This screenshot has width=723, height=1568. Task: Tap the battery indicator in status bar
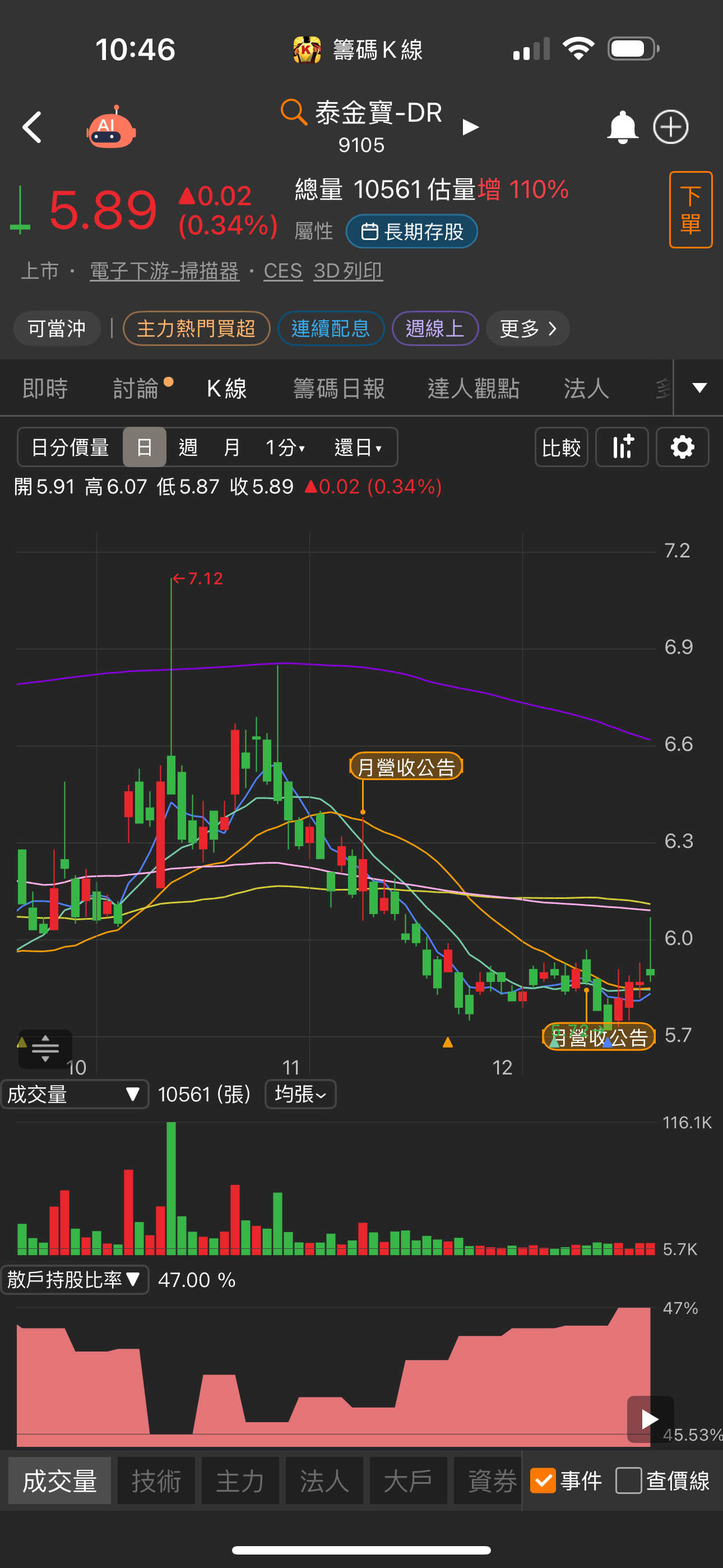[x=633, y=49]
